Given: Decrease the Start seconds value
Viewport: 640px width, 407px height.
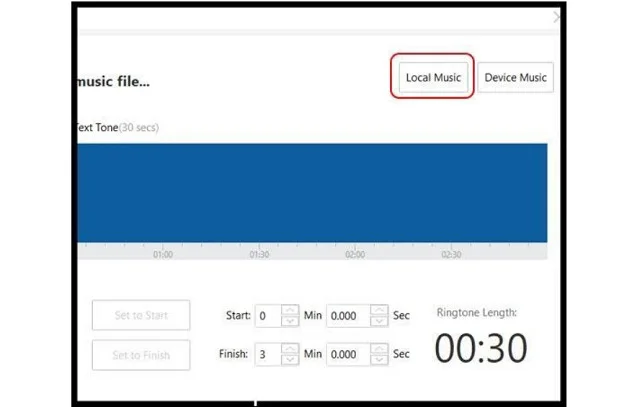Looking at the screenshot, I should tap(379, 321).
